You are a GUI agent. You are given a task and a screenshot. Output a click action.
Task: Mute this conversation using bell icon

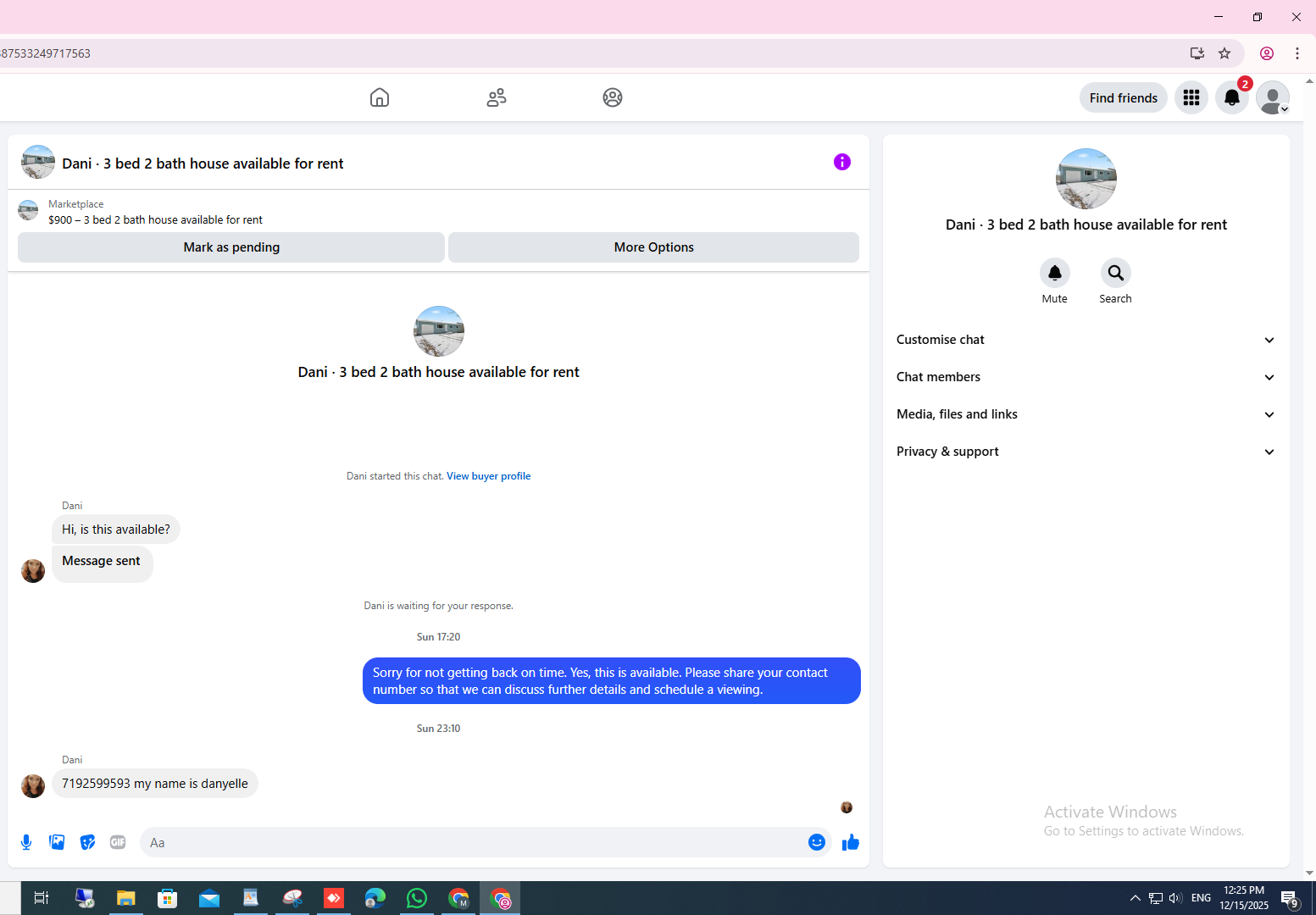click(1055, 273)
